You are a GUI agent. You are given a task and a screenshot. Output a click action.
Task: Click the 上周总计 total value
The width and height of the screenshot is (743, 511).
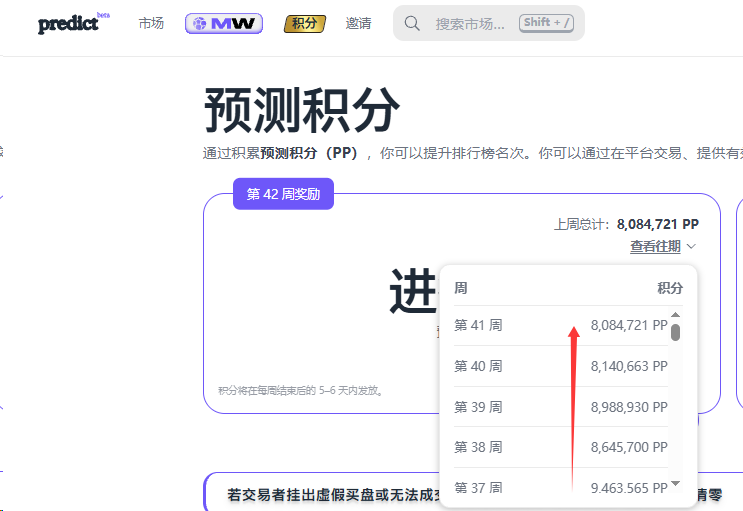point(658,224)
